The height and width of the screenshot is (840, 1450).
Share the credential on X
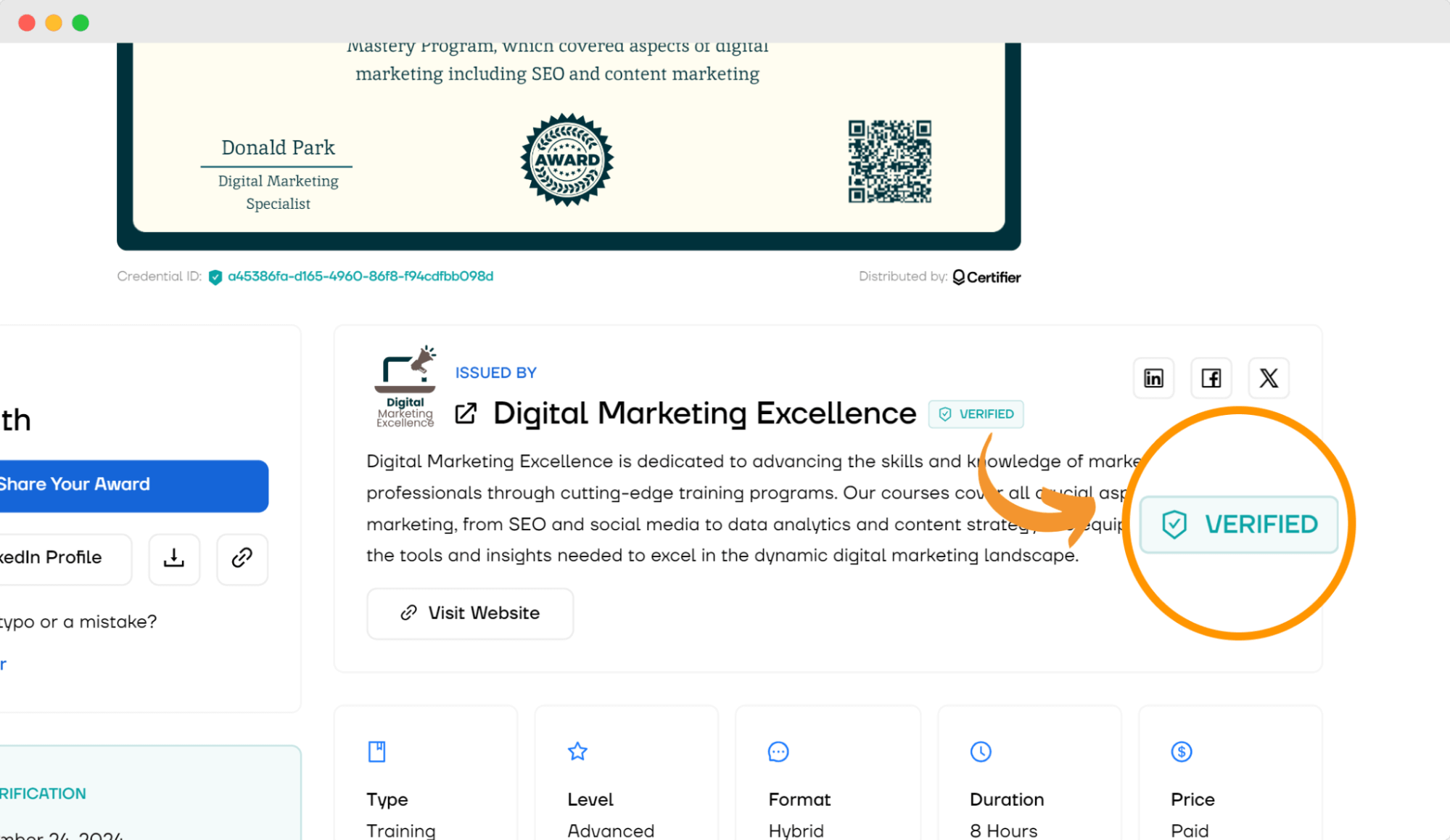(x=1269, y=378)
